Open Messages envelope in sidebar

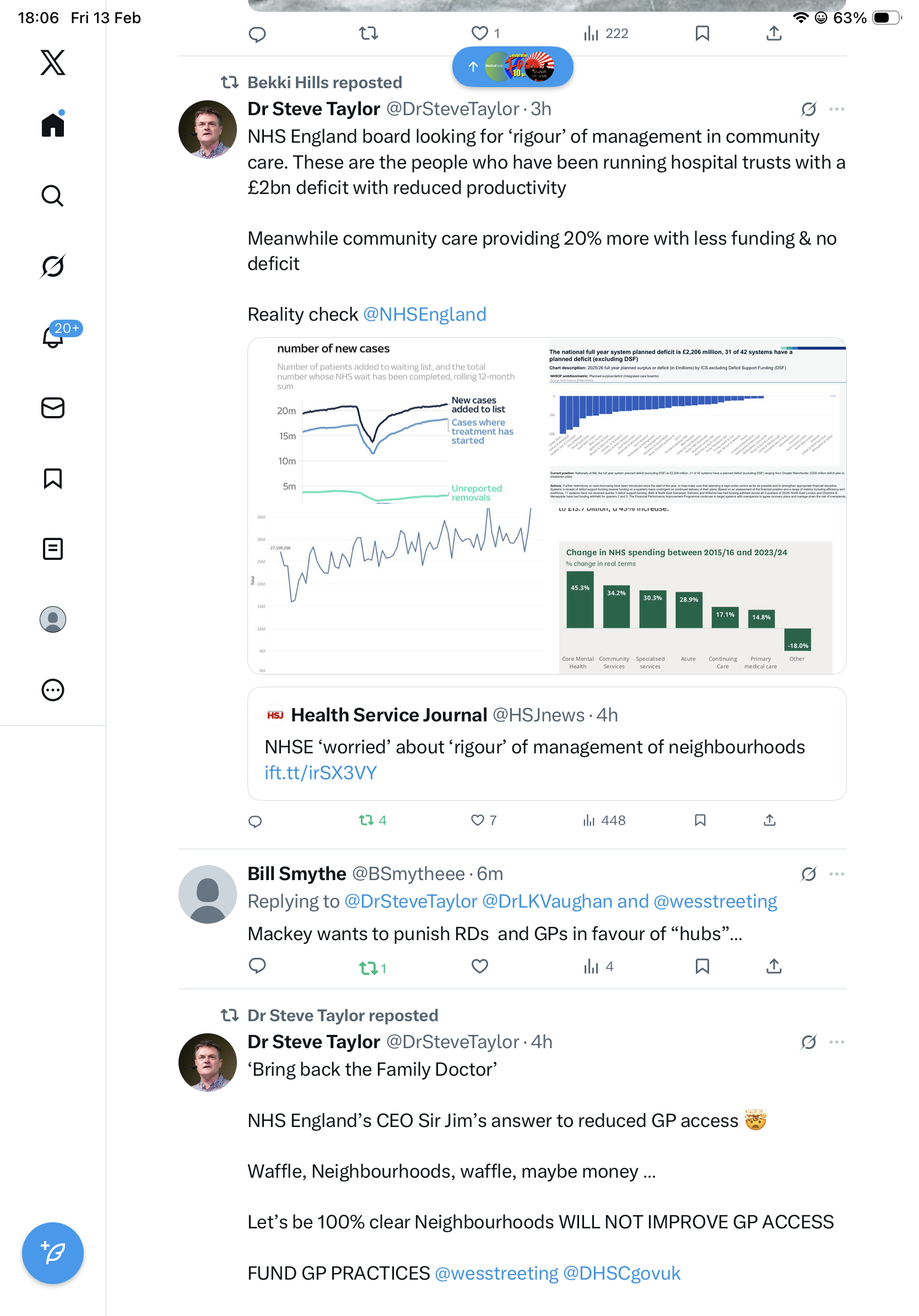53,408
